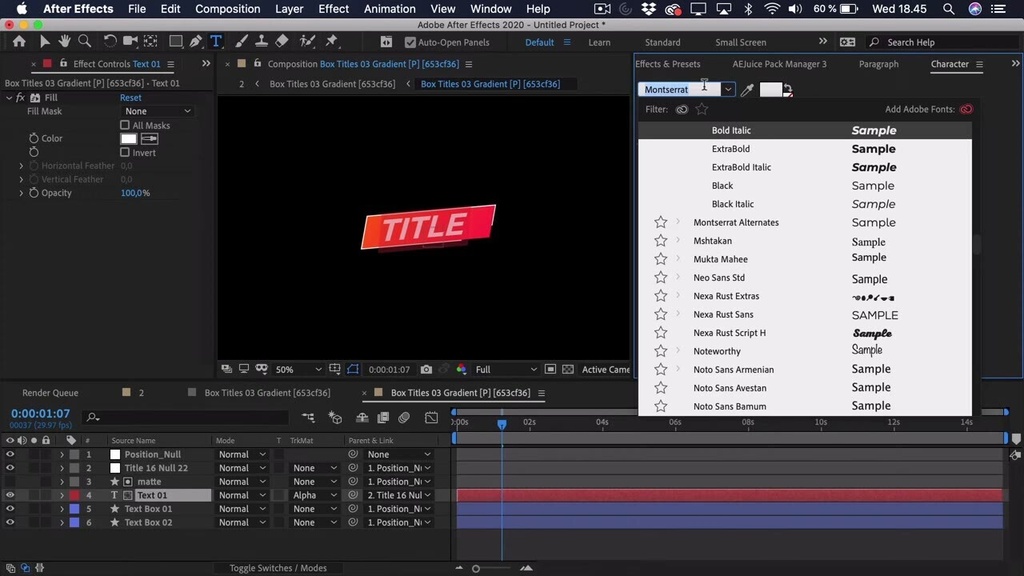This screenshot has height=576, width=1024.
Task: Click the Toggle Transparency Grid icon
Action: (x=568, y=370)
